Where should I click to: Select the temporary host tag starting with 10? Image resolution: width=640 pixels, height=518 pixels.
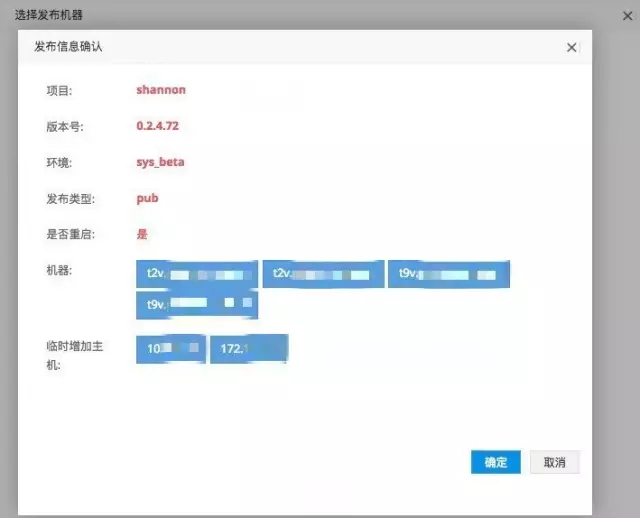click(171, 349)
